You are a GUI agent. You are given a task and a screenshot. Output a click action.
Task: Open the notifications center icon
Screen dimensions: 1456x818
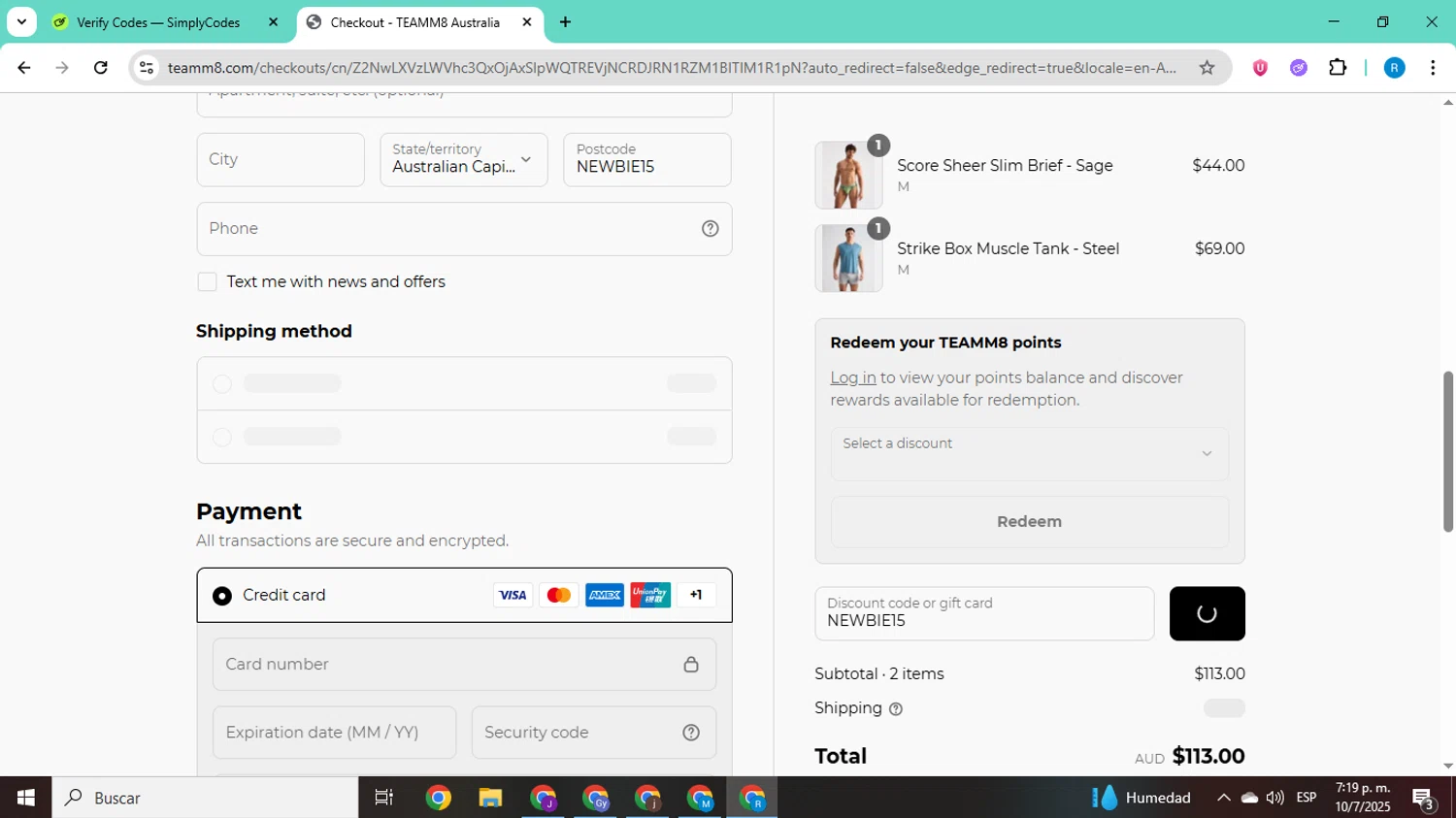coord(1424,799)
